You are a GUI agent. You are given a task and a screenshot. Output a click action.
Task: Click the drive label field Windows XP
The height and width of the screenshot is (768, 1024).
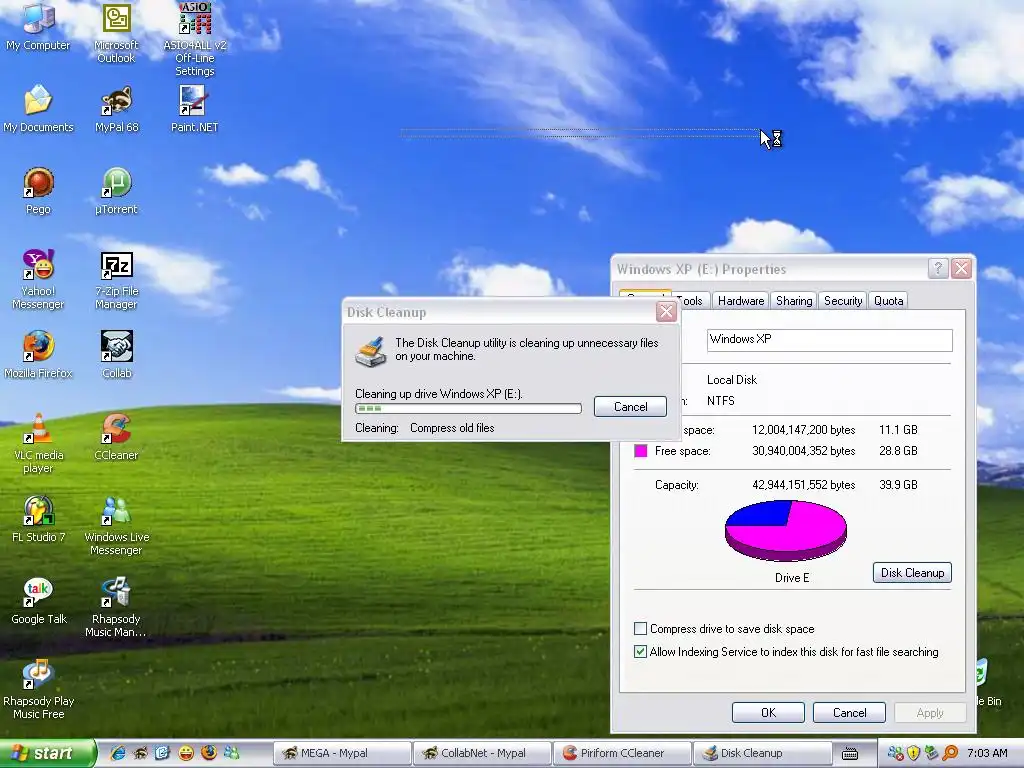[829, 340]
